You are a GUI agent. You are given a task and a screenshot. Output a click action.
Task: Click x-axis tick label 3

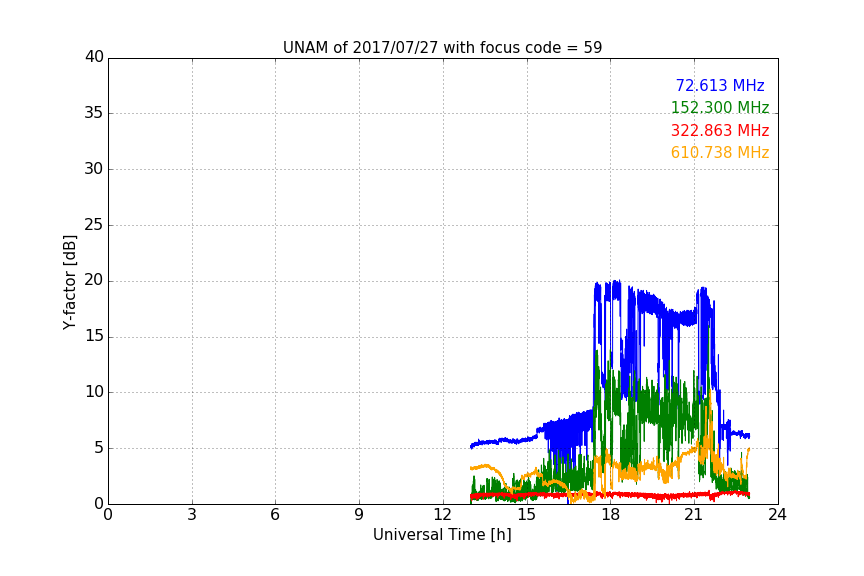click(x=192, y=515)
